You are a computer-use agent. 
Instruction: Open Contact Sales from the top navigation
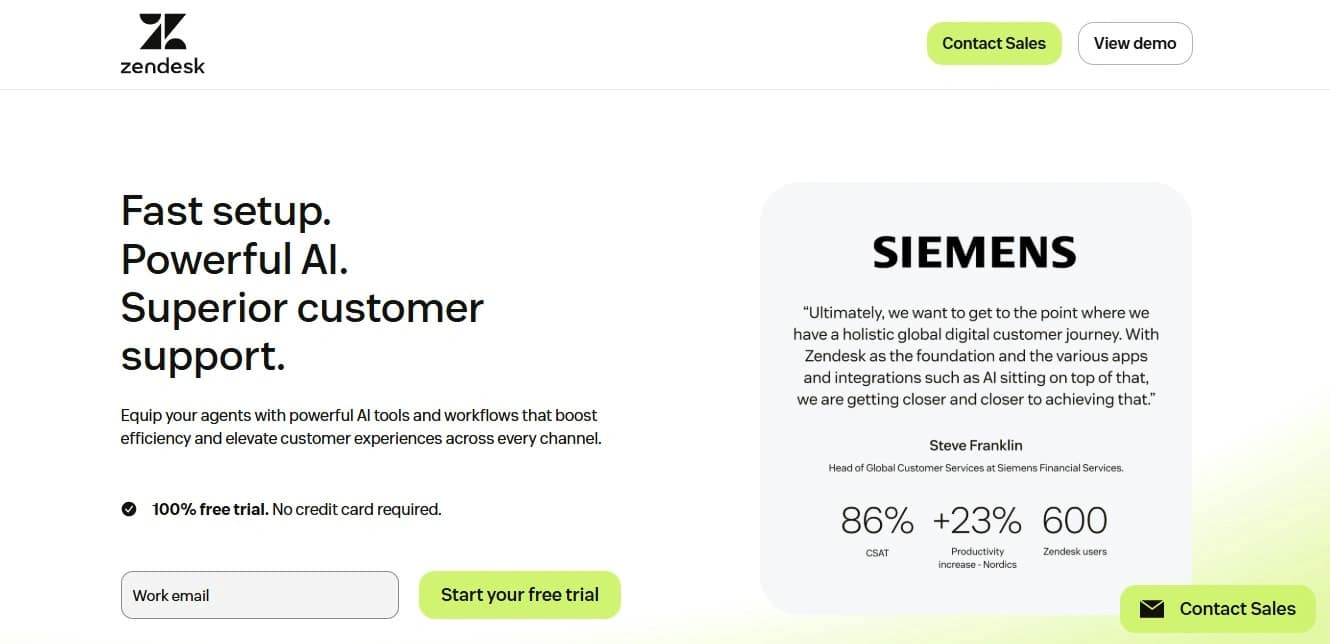pos(993,43)
